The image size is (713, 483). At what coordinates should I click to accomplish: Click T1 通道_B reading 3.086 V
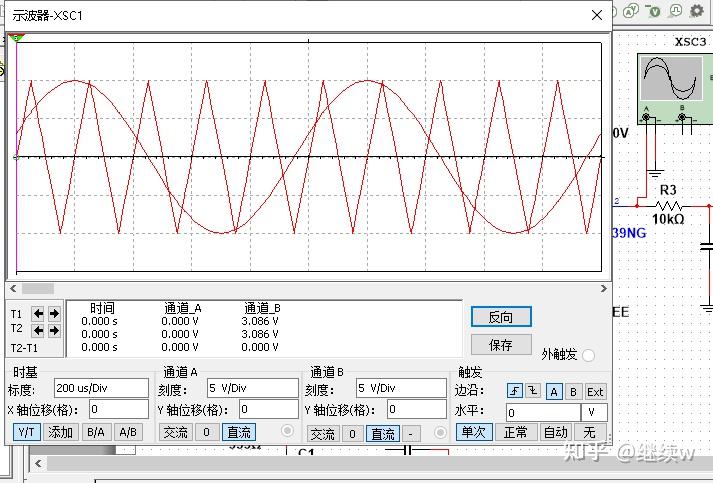(260, 321)
